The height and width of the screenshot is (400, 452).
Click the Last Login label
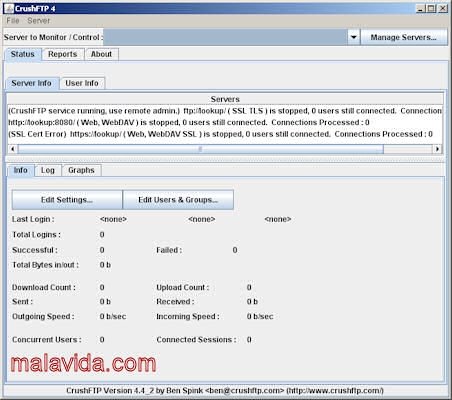point(33,219)
